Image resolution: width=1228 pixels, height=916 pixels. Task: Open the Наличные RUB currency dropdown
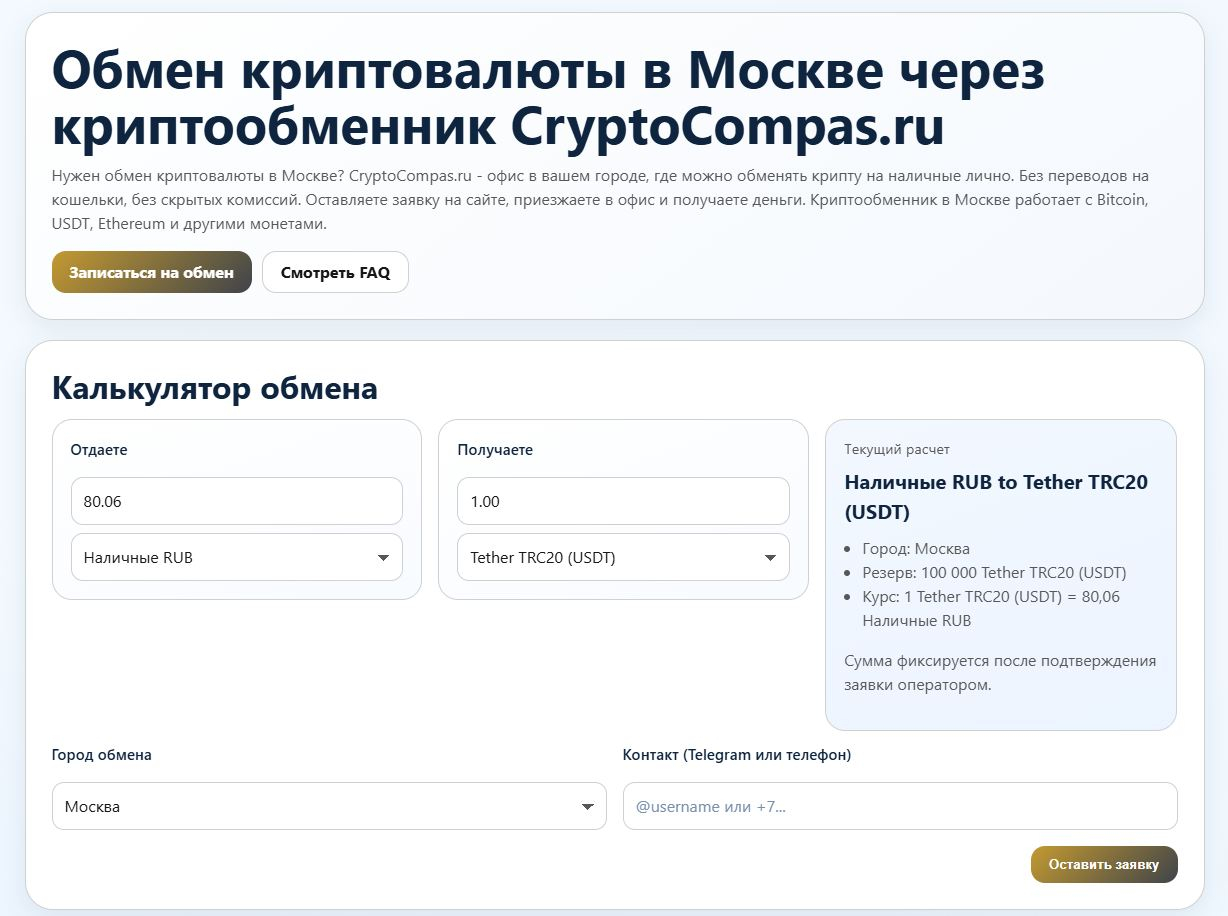coord(237,557)
